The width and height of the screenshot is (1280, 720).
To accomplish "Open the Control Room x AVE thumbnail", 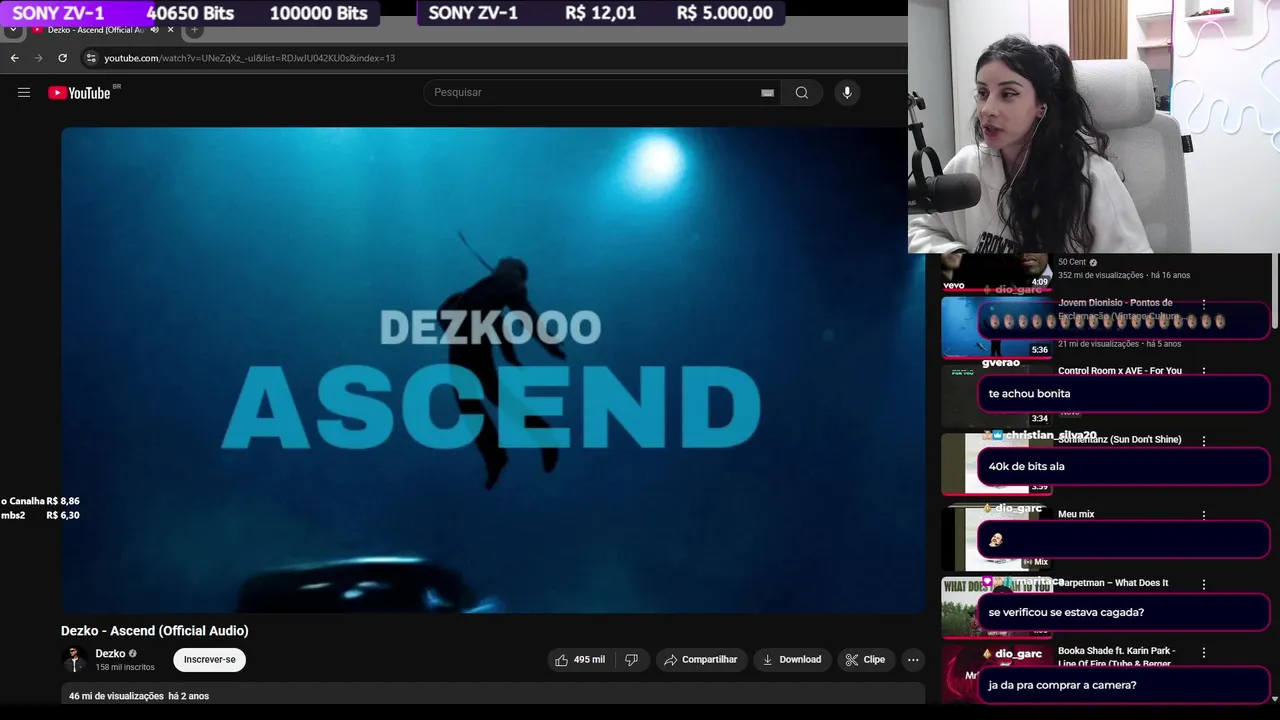I will pos(997,396).
